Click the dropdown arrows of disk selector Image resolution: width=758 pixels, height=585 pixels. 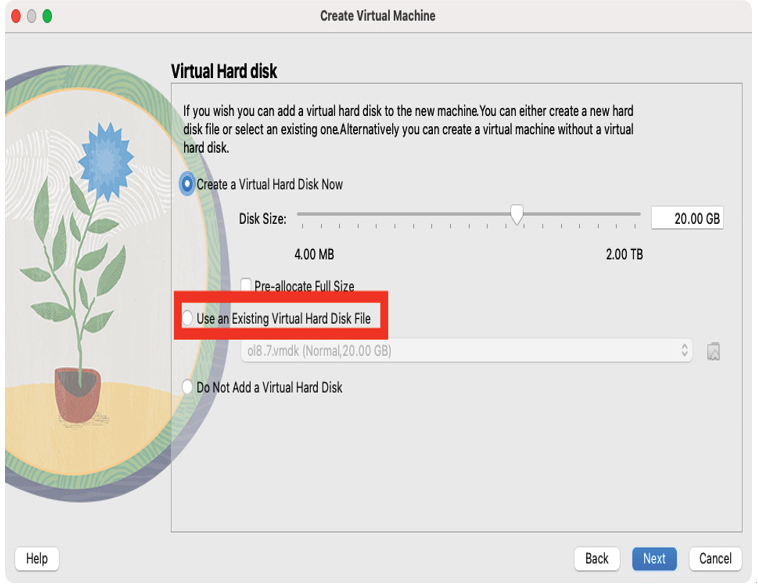click(685, 350)
